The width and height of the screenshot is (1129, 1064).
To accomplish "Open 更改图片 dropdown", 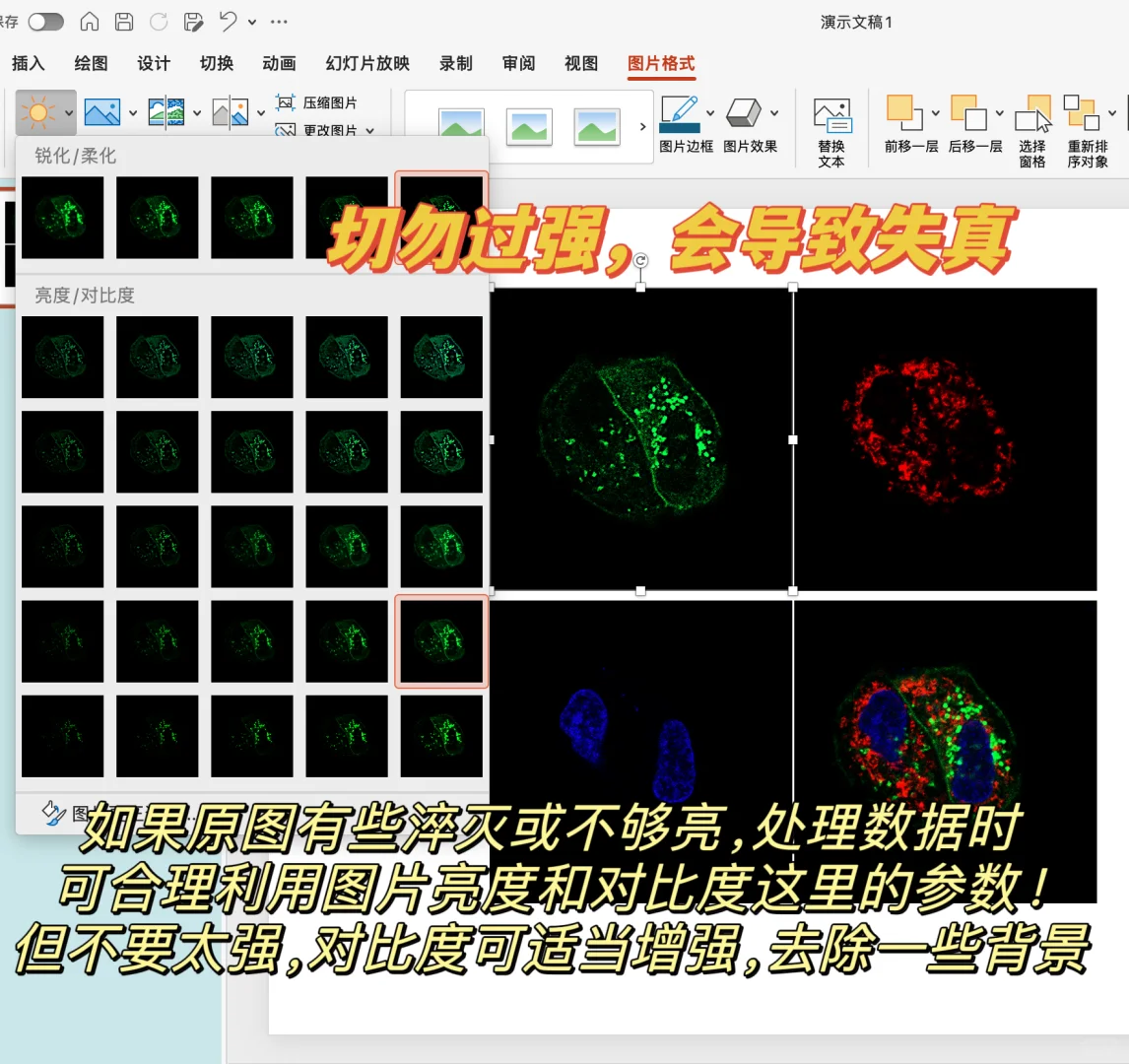I will tap(325, 130).
